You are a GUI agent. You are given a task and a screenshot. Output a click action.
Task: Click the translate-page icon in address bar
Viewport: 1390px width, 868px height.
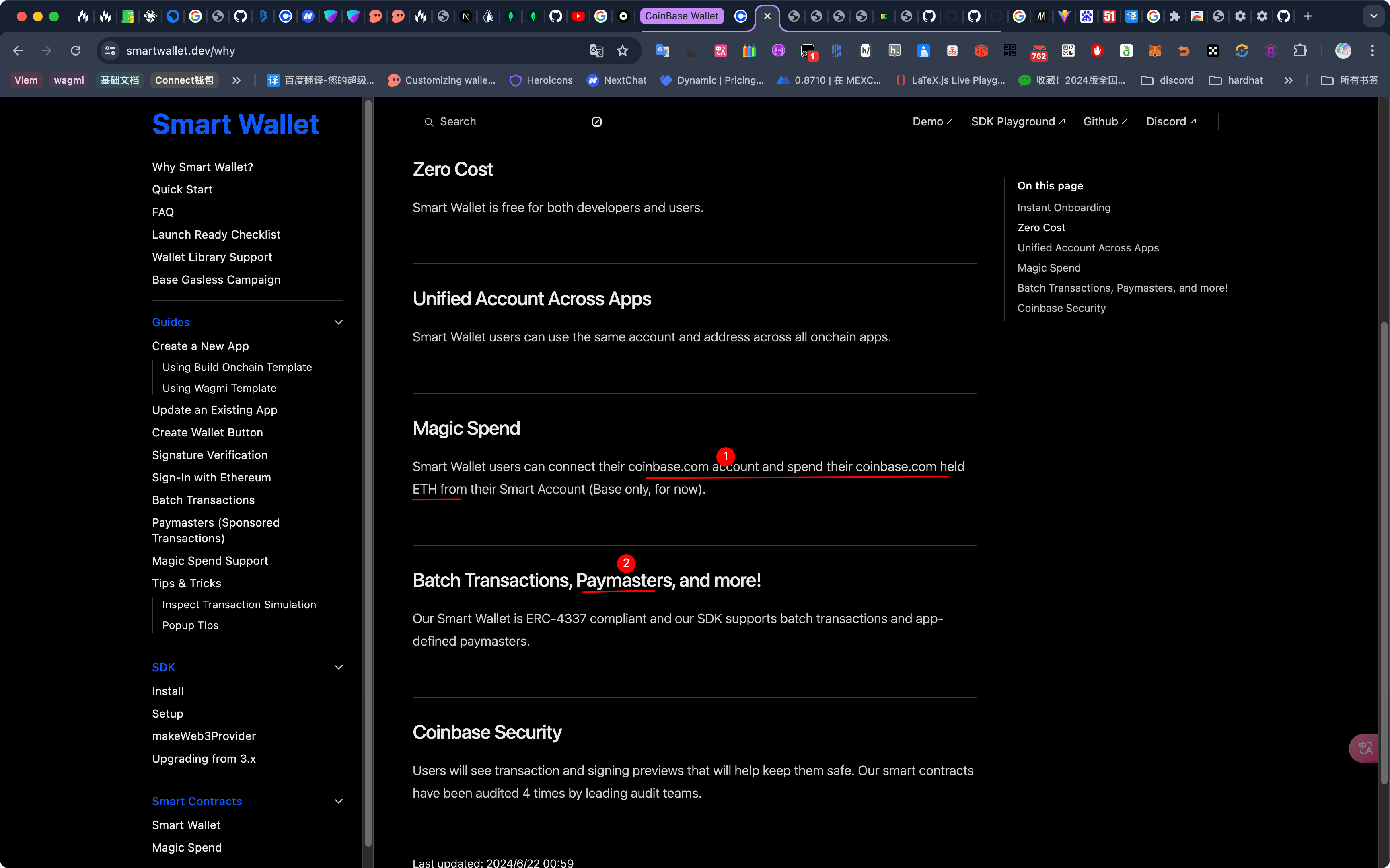[596, 51]
